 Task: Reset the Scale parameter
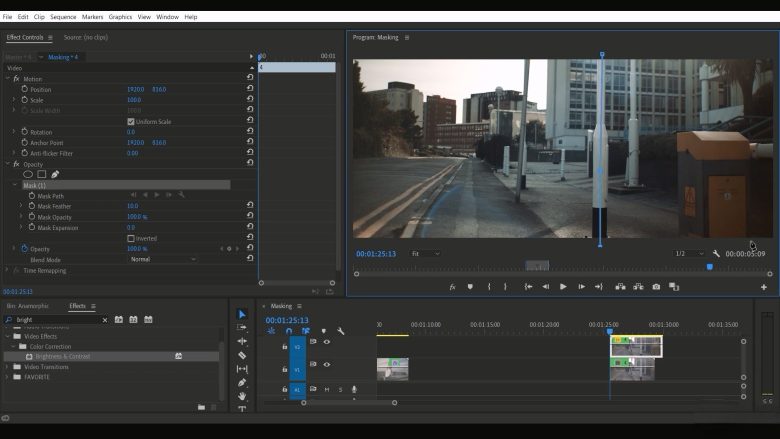coord(250,100)
